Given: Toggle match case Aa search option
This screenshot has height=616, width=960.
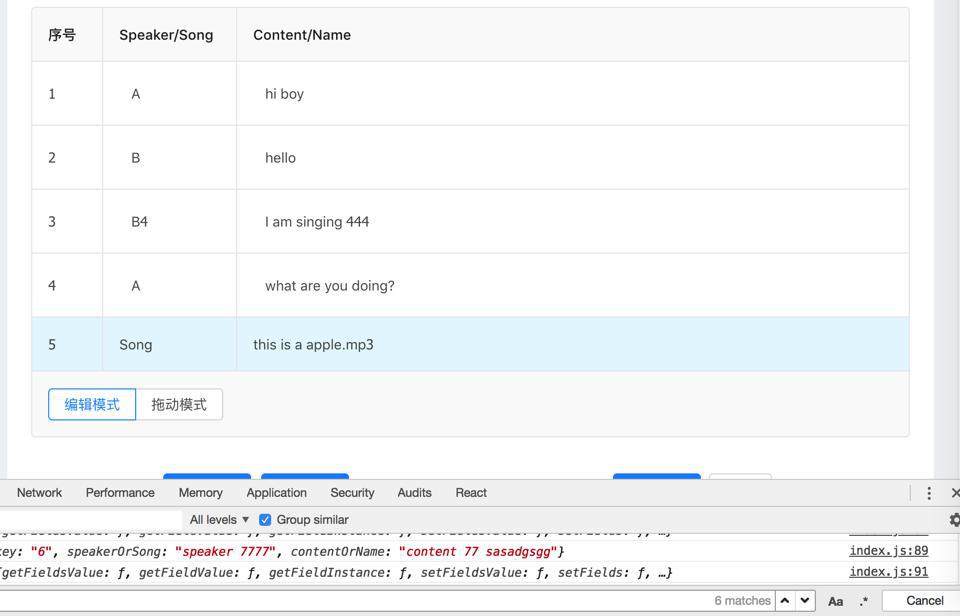Looking at the screenshot, I should click(835, 601).
